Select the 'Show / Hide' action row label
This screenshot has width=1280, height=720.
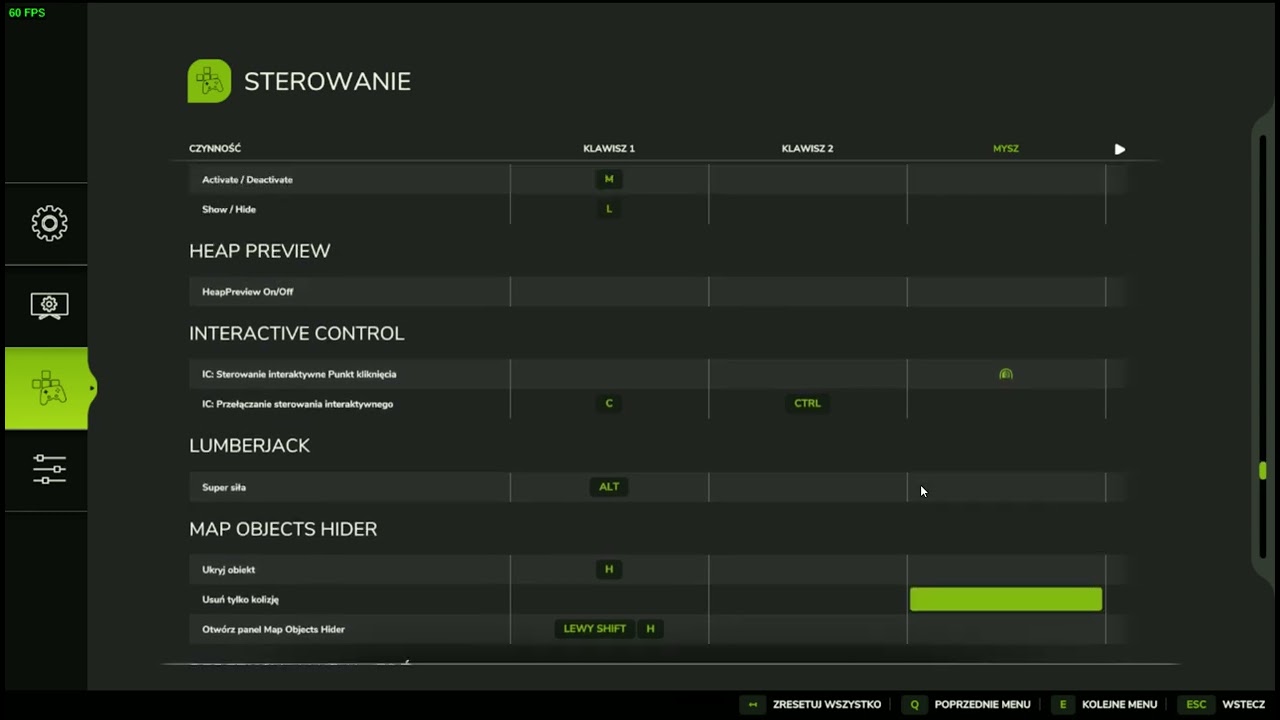click(x=229, y=210)
